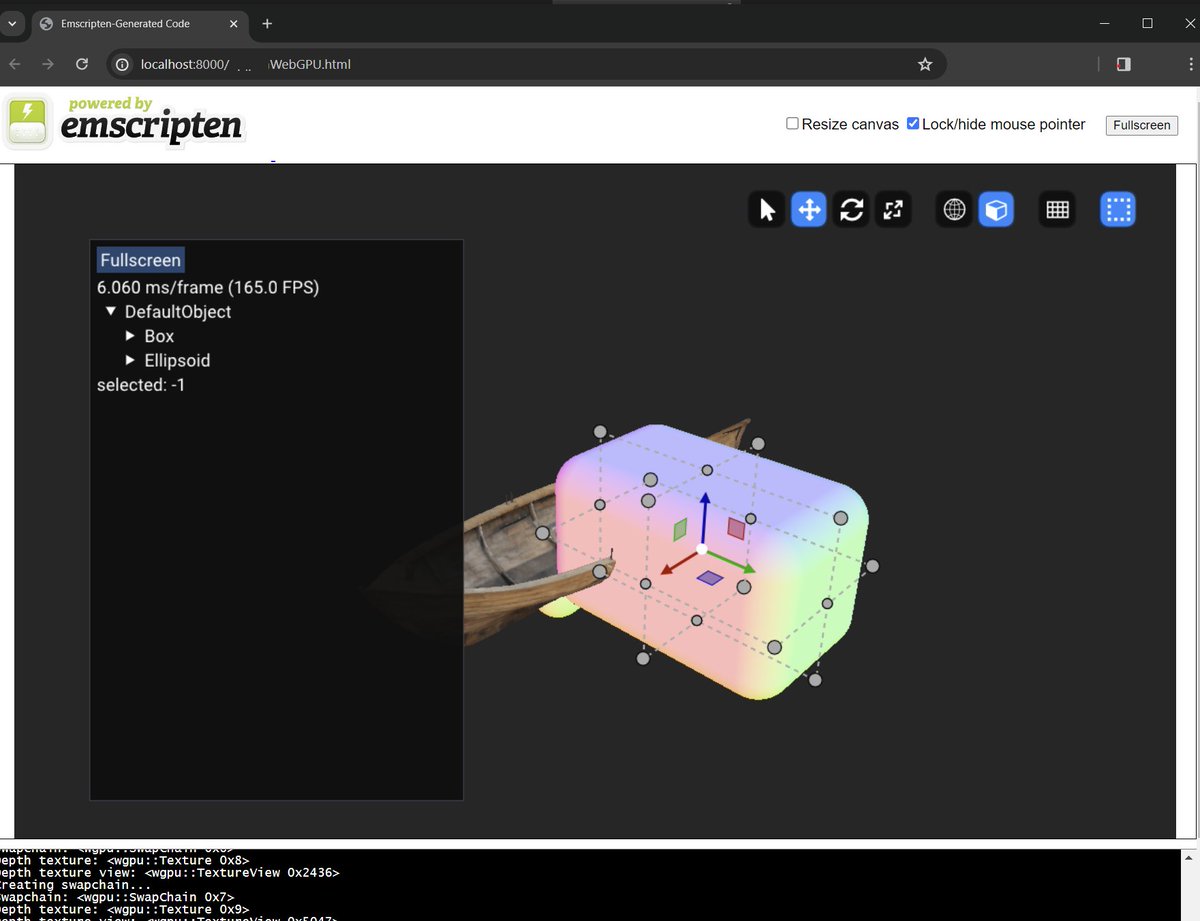Click the emscripten logo
The height and width of the screenshot is (921, 1200).
(126, 122)
